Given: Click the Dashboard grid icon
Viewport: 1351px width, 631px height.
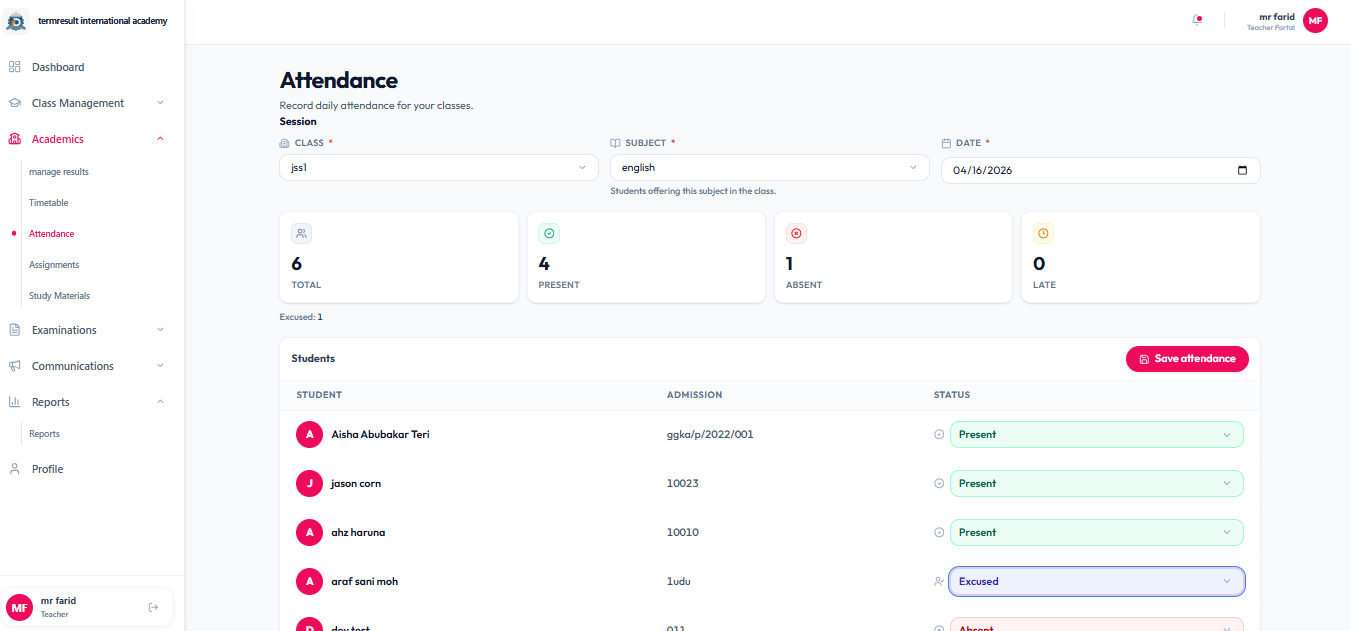Looking at the screenshot, I should (x=15, y=67).
